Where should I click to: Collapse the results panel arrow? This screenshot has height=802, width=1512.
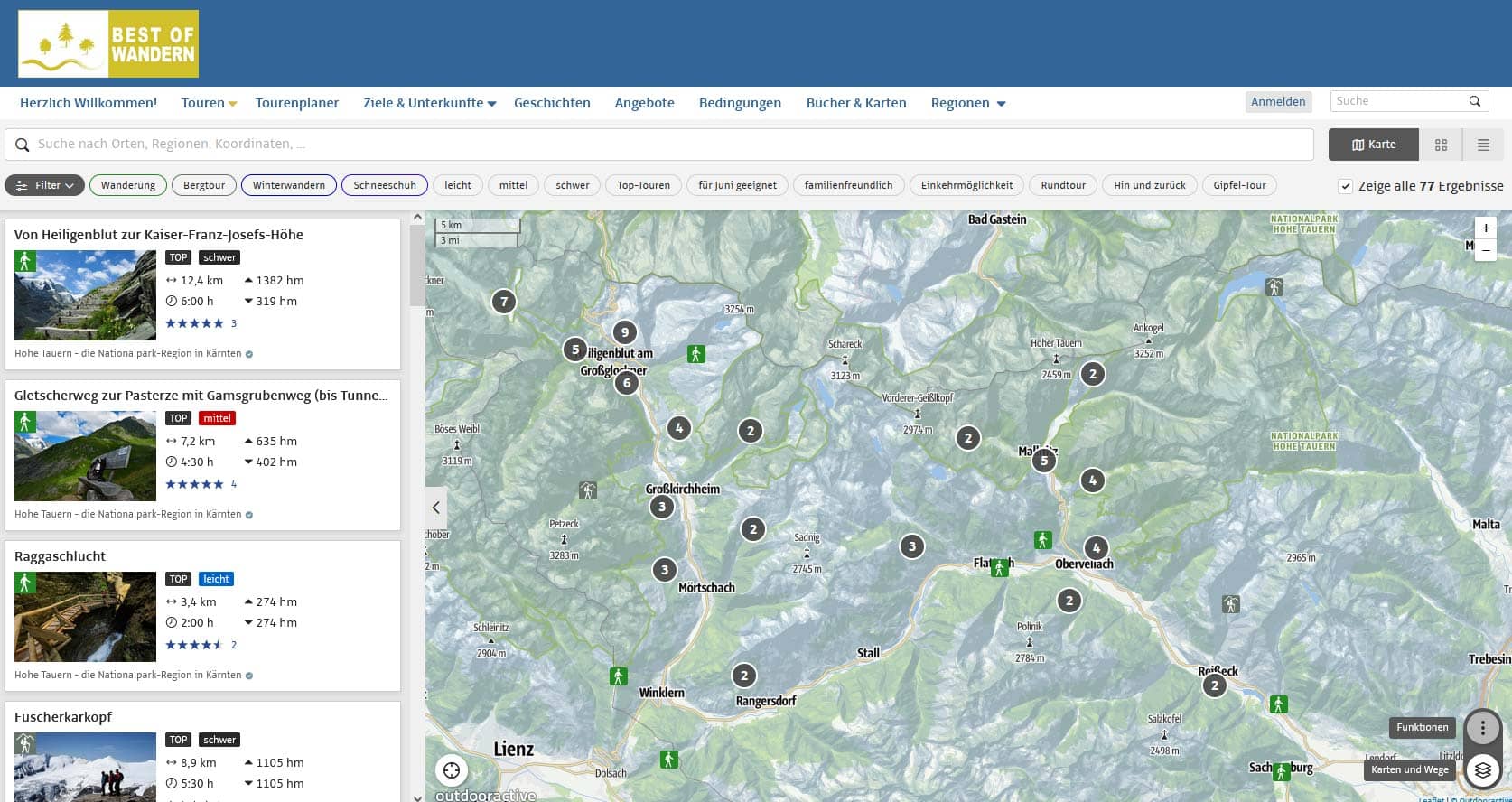tap(436, 508)
